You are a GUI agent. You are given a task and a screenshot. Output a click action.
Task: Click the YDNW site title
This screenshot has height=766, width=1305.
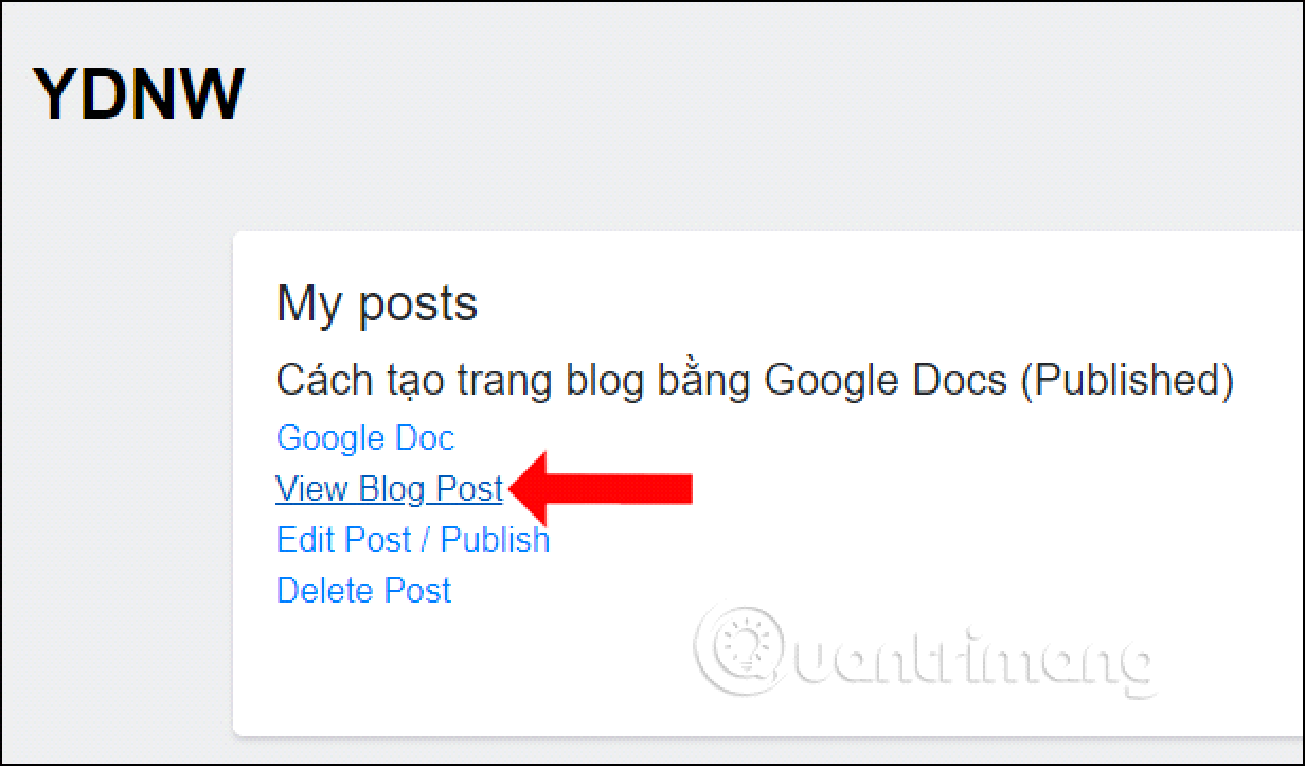(x=139, y=94)
